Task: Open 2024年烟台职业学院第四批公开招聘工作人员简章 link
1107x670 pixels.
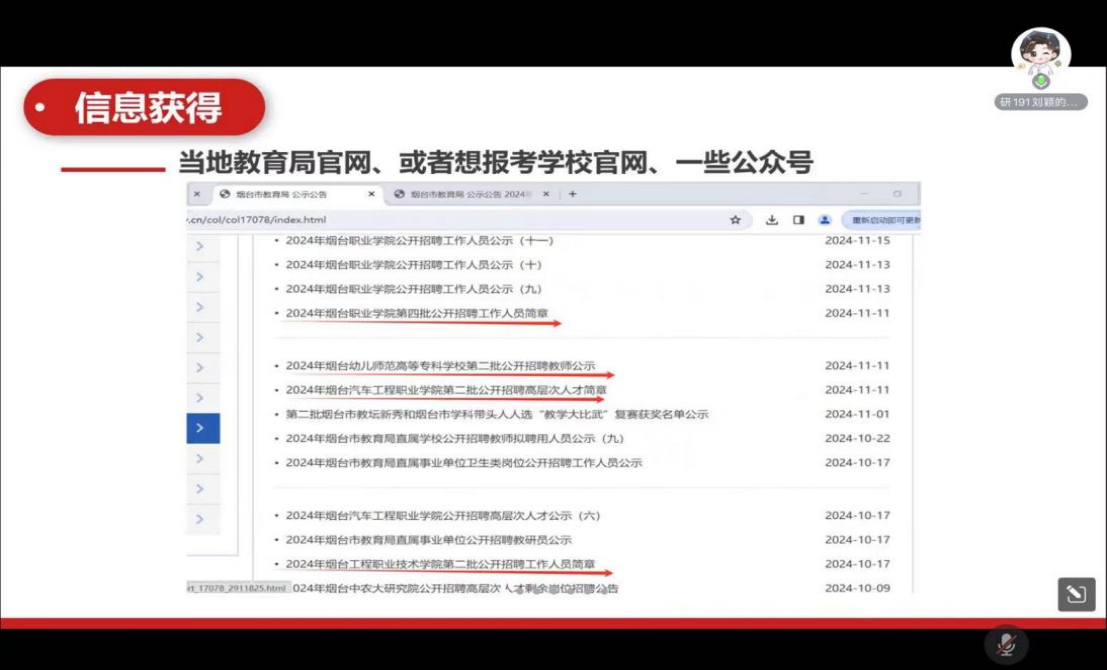Action: [x=417, y=313]
